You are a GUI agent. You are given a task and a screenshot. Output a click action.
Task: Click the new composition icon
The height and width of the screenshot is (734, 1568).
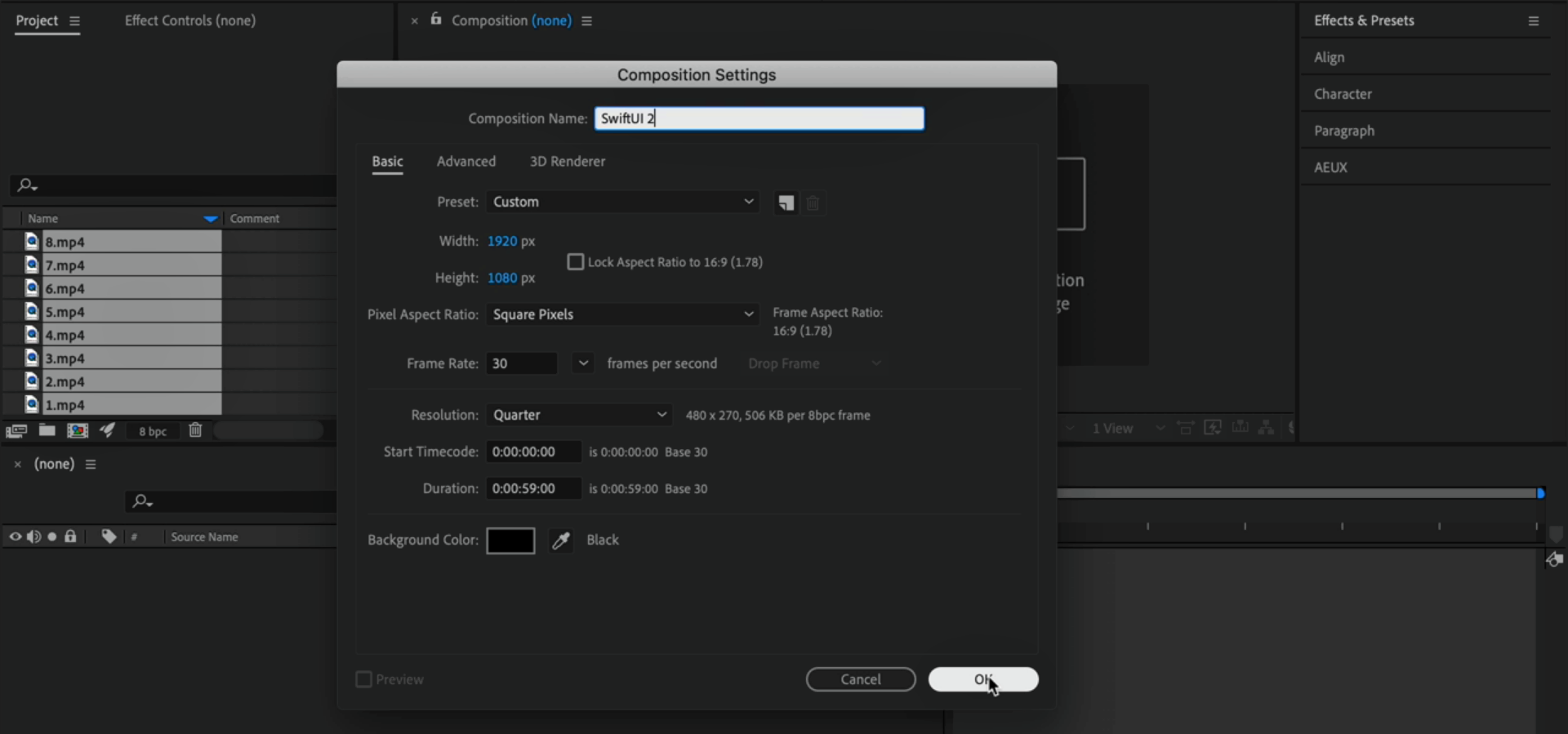click(x=78, y=430)
